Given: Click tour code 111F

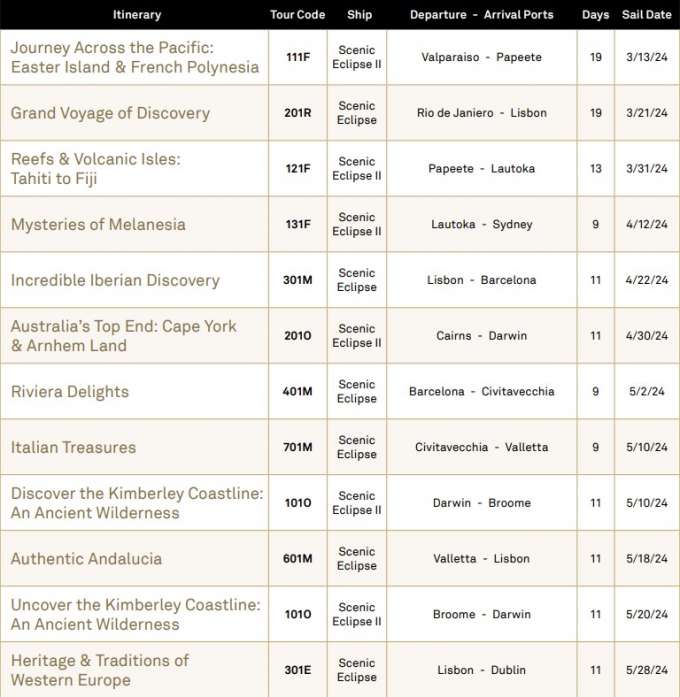Looking at the screenshot, I should click(297, 57).
